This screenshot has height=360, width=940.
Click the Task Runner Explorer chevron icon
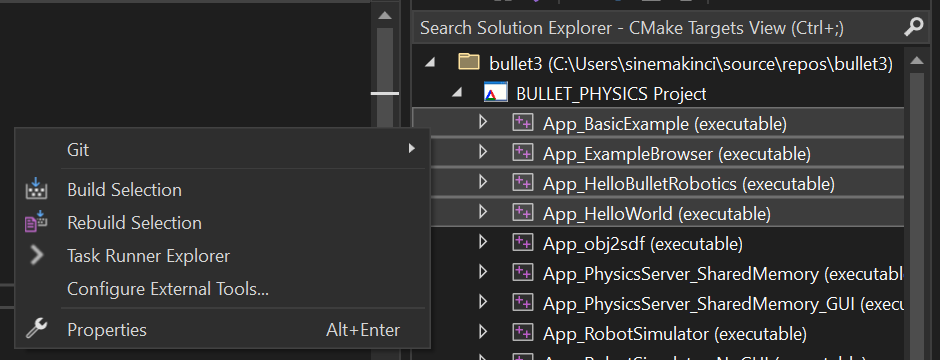click(x=37, y=256)
